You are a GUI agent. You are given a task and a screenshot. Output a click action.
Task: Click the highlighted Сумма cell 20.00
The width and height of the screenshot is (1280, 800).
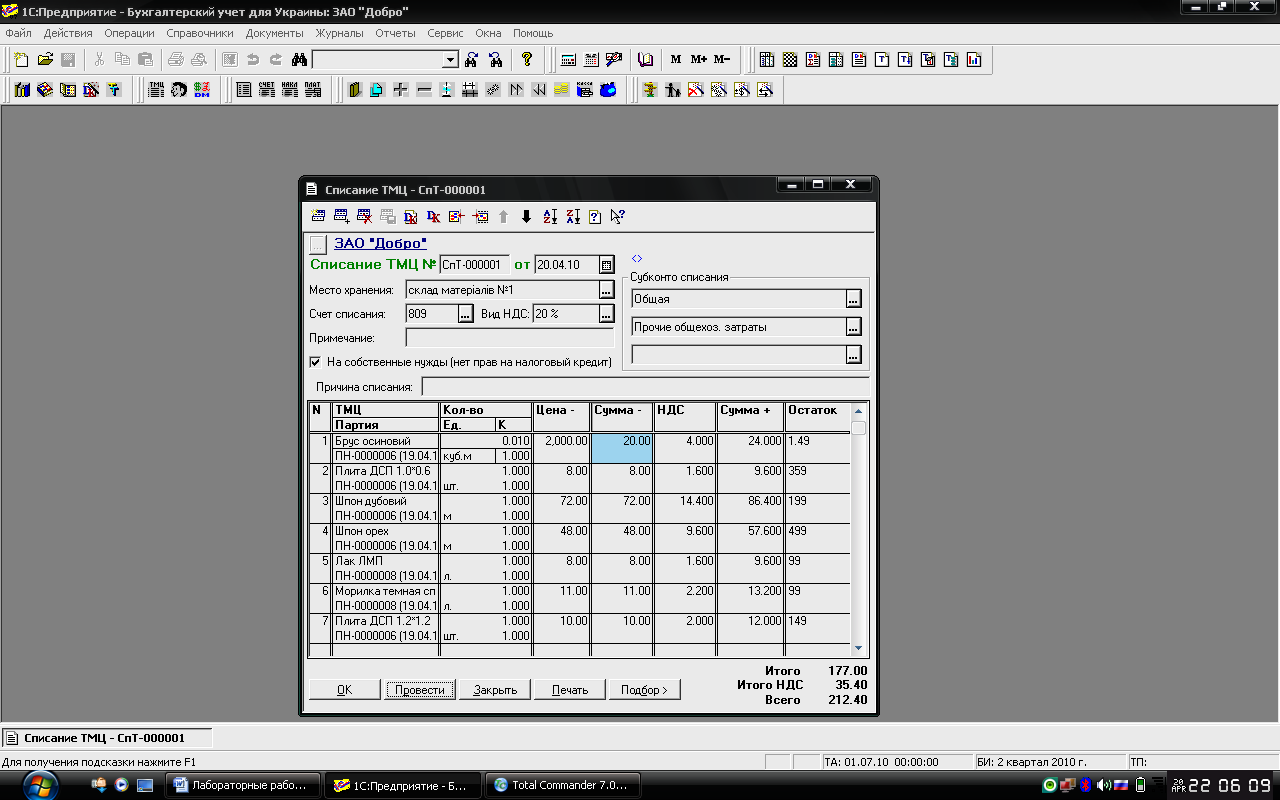[x=622, y=448]
